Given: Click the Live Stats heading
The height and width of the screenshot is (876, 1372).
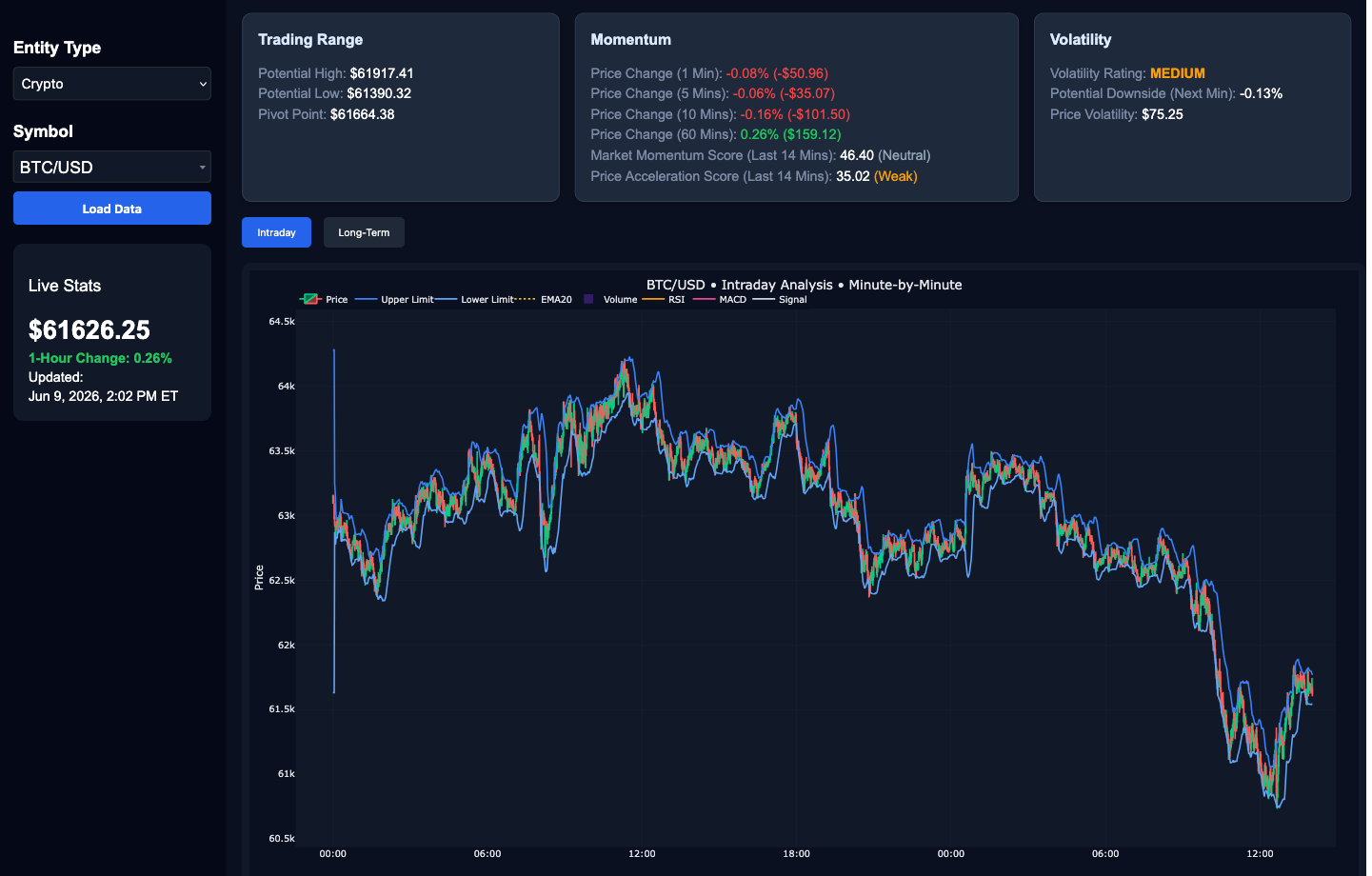Looking at the screenshot, I should coord(65,286).
